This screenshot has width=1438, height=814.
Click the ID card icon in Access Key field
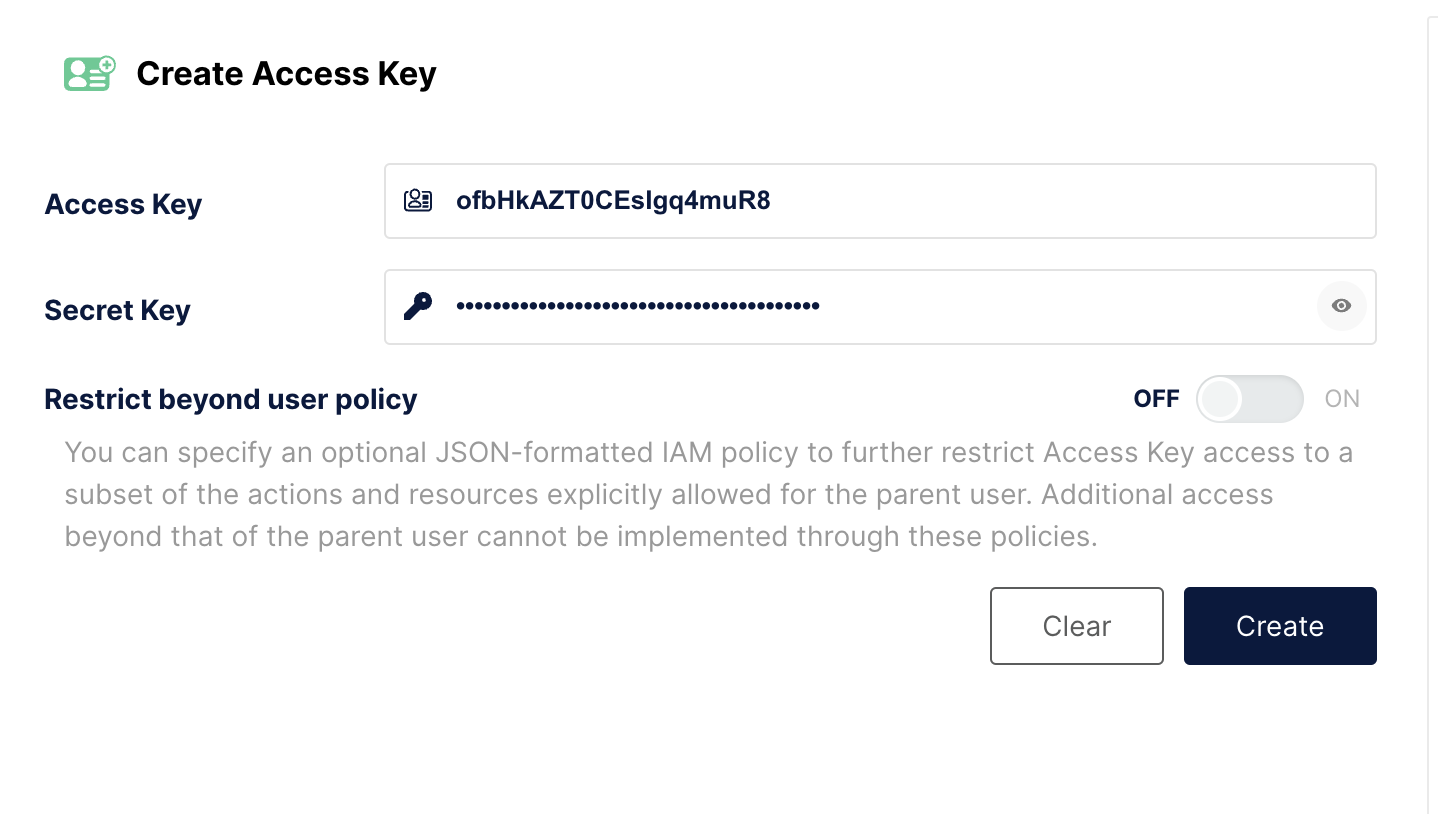click(x=417, y=200)
